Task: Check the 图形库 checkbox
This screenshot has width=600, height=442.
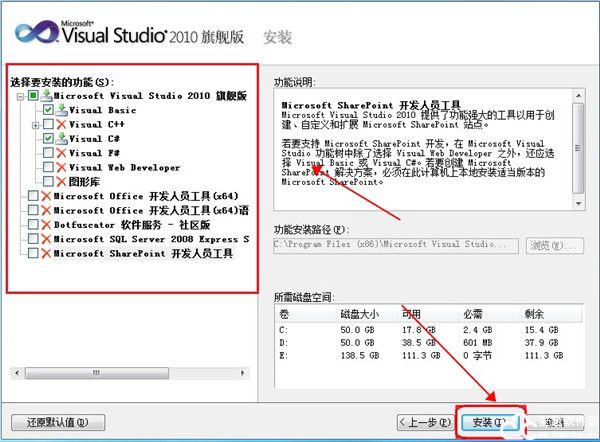Action: (48, 181)
